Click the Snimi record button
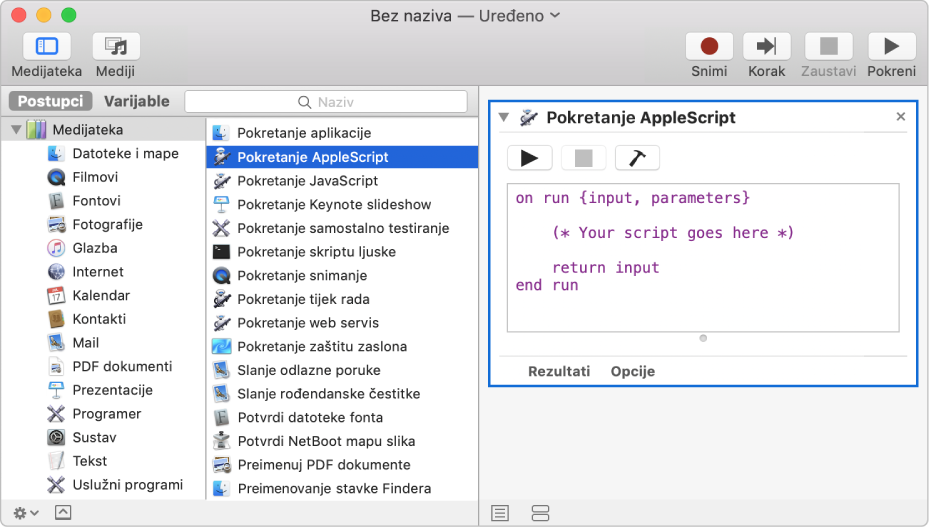Image resolution: width=931 pixels, height=529 pixels. 709,47
